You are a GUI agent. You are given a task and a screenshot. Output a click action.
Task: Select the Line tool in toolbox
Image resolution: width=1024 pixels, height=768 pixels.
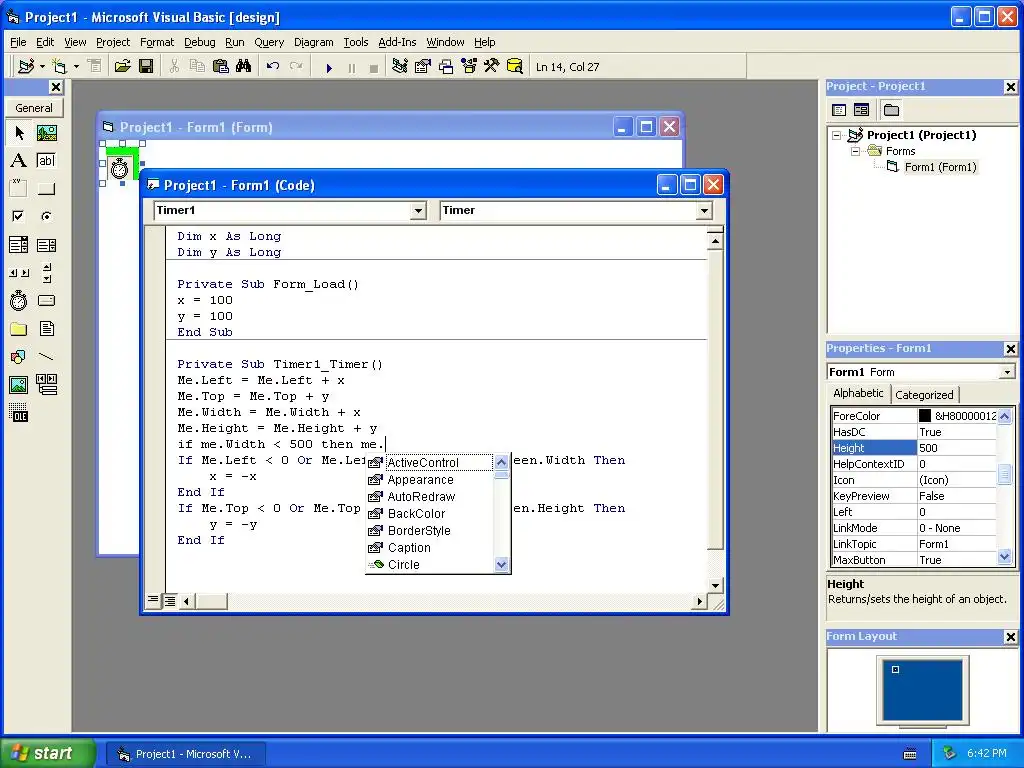point(46,357)
